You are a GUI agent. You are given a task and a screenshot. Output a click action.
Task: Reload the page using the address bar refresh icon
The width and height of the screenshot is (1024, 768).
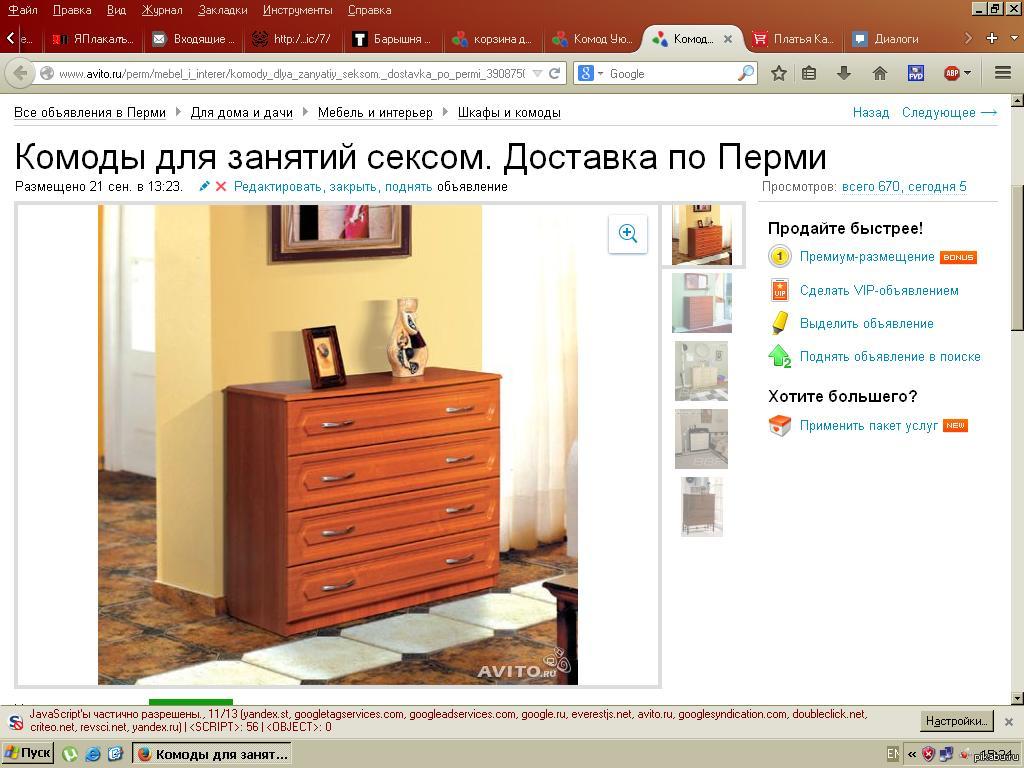click(x=555, y=73)
